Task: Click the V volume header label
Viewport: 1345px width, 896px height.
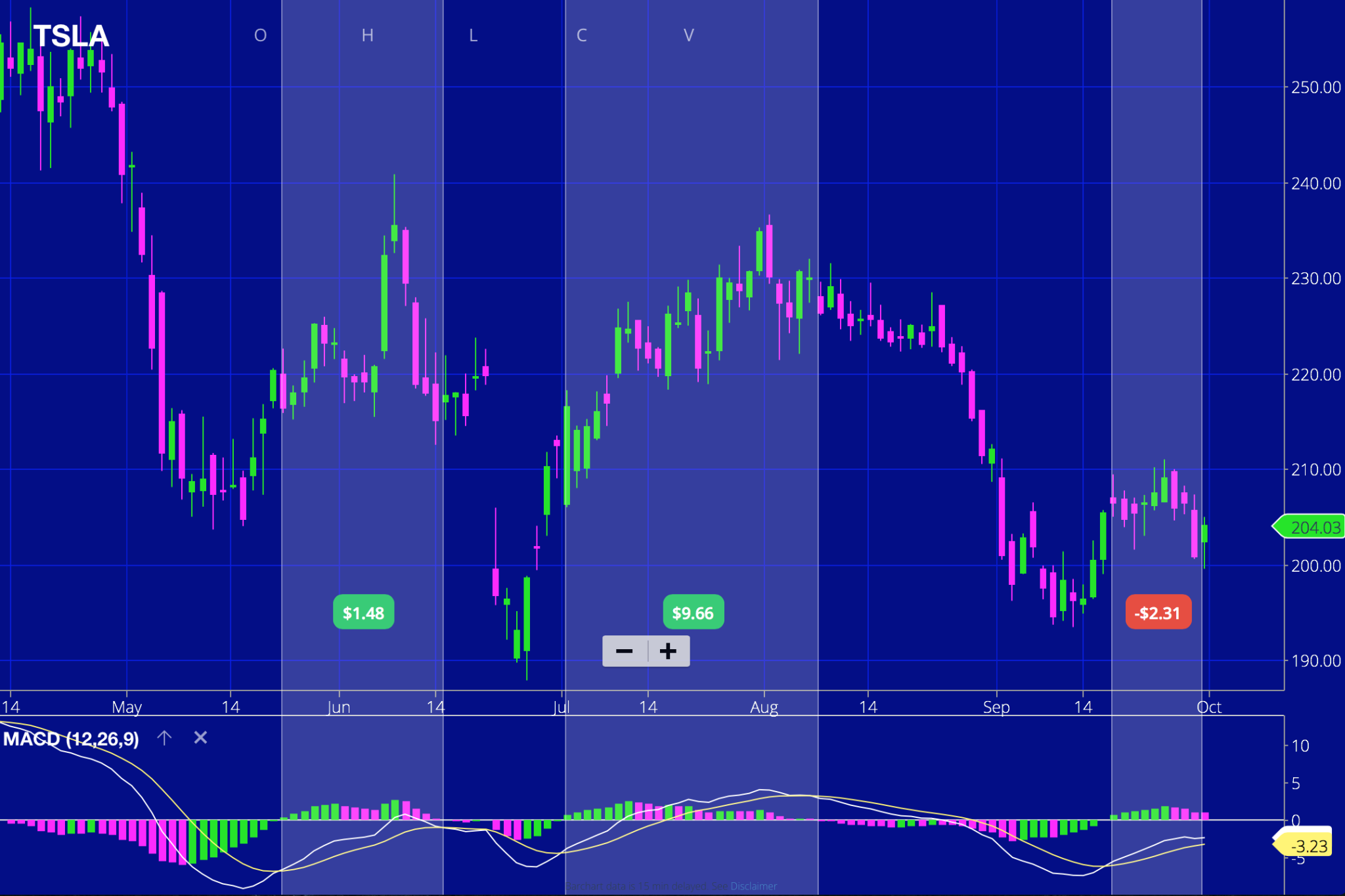Action: (x=688, y=35)
